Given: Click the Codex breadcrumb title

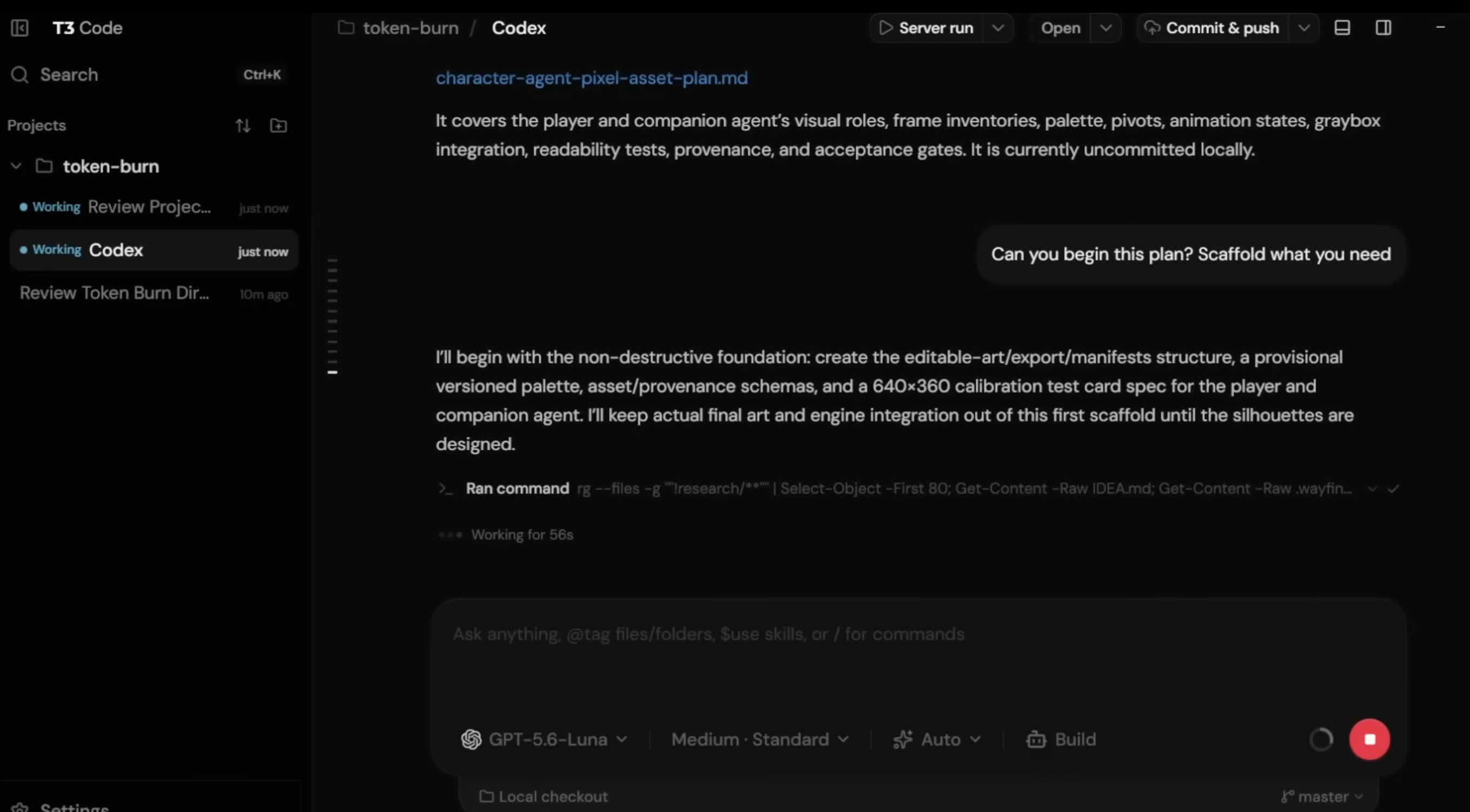Looking at the screenshot, I should tap(519, 28).
